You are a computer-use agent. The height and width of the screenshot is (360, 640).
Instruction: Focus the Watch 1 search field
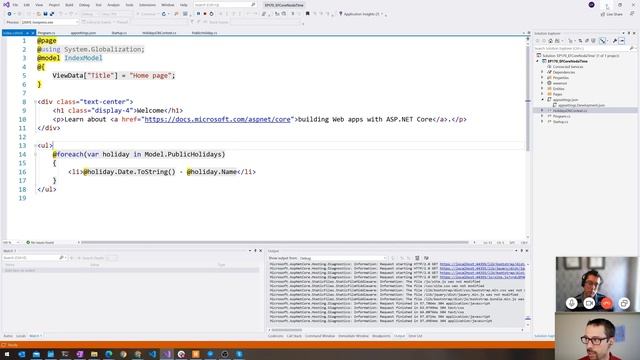point(33,258)
